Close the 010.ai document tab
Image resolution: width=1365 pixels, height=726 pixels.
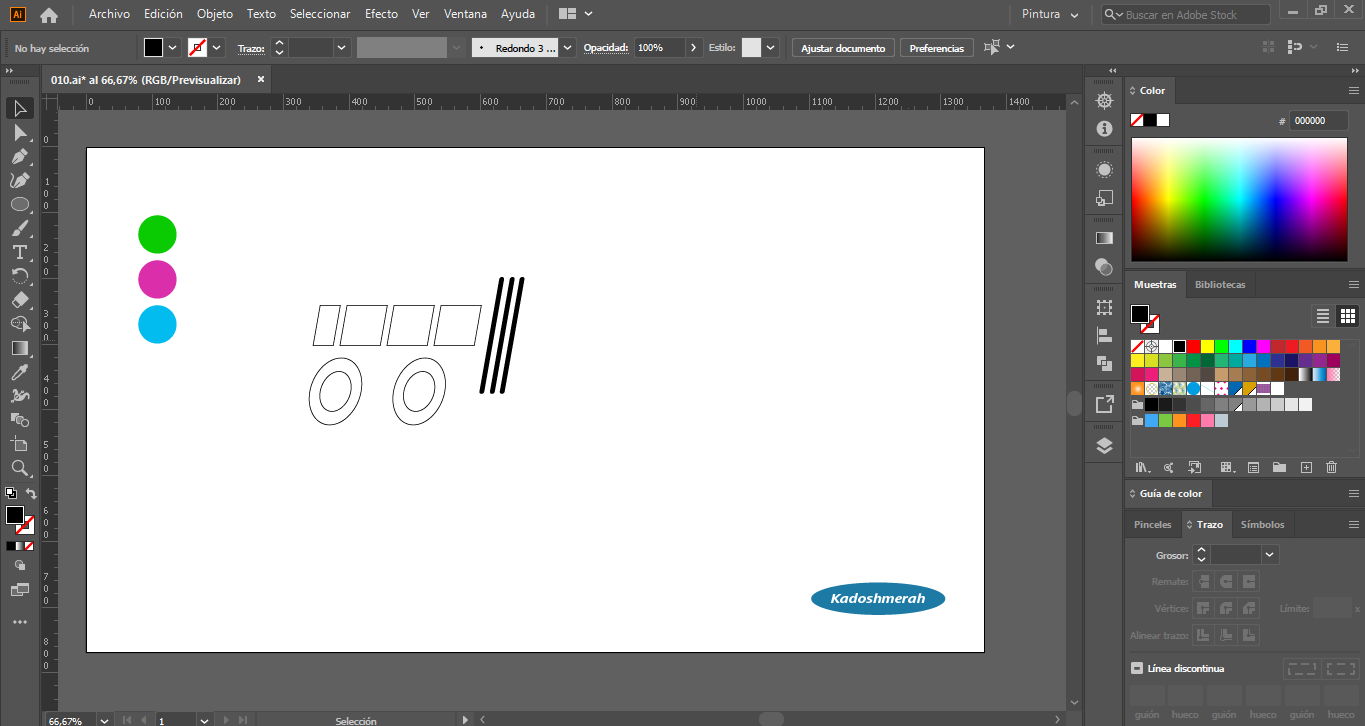click(261, 79)
